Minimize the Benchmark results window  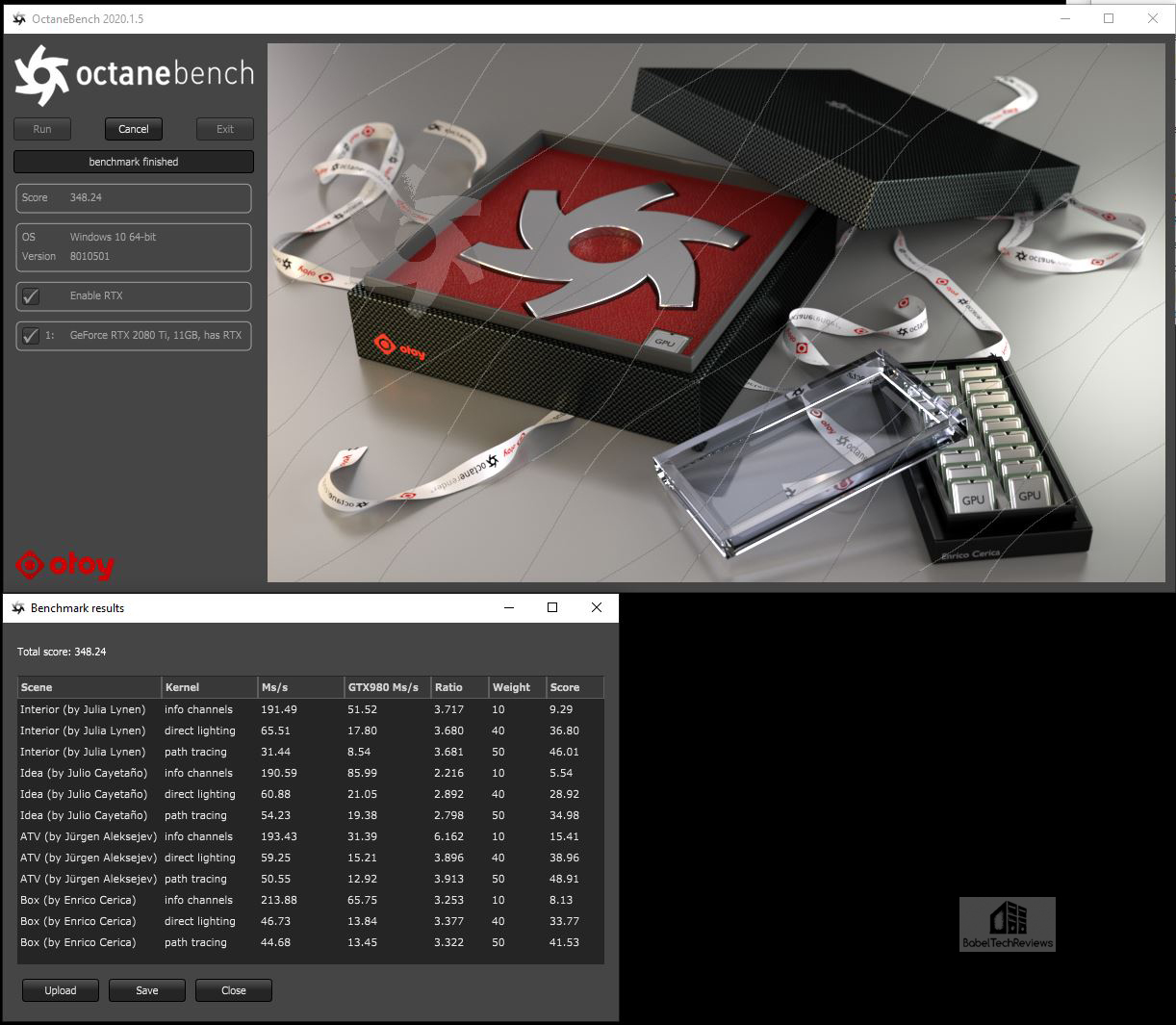point(508,607)
